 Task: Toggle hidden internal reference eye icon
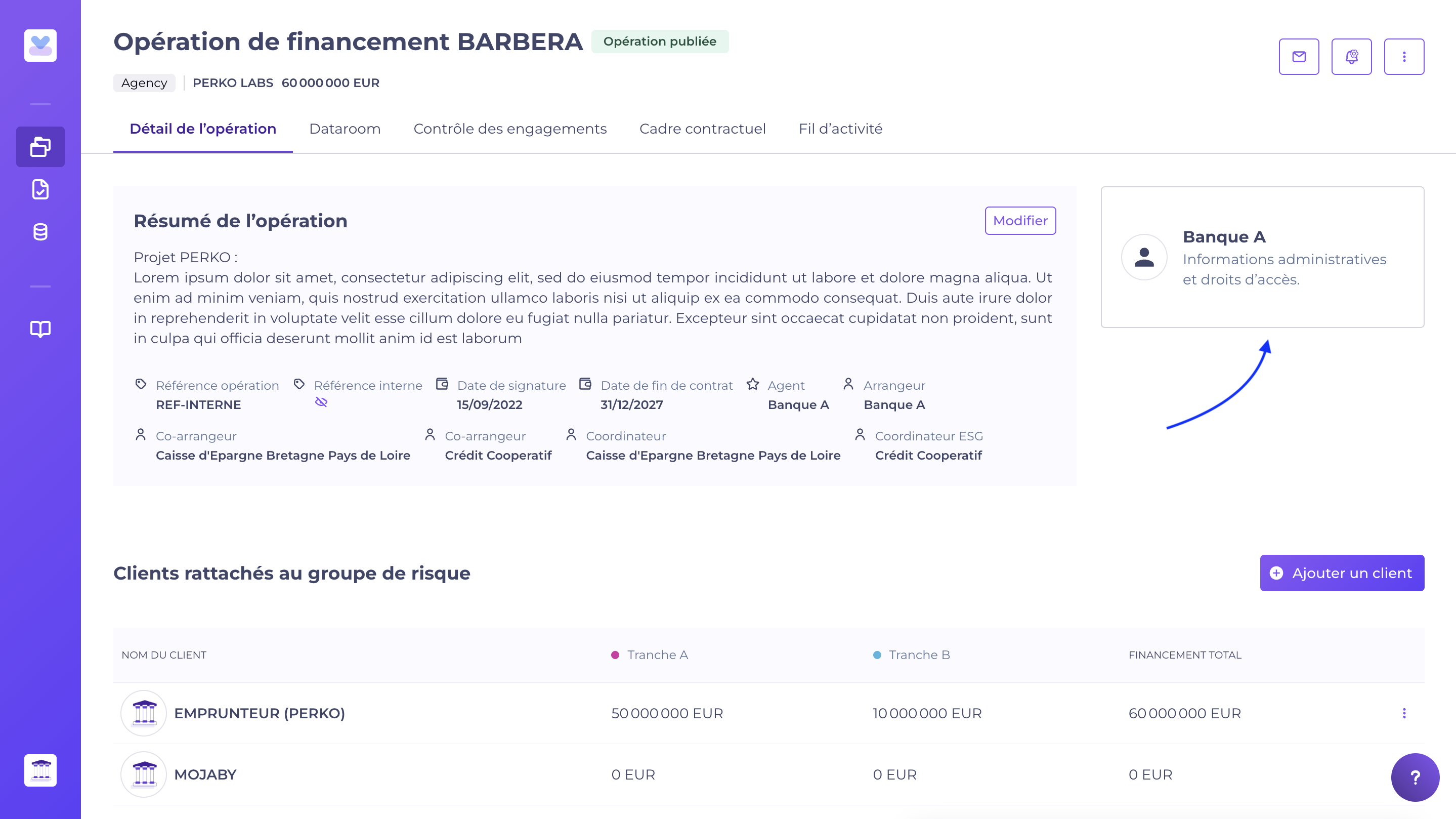(x=321, y=402)
